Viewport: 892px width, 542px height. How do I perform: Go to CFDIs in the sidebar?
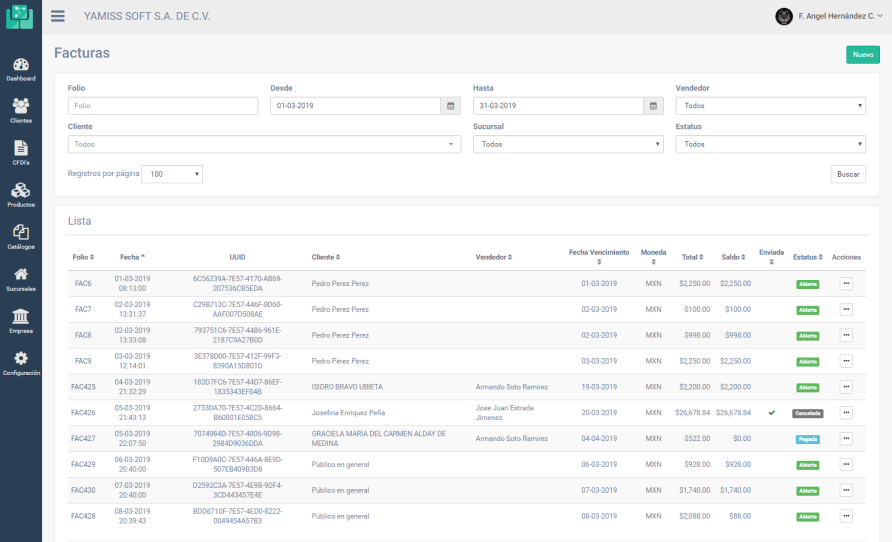[20, 150]
